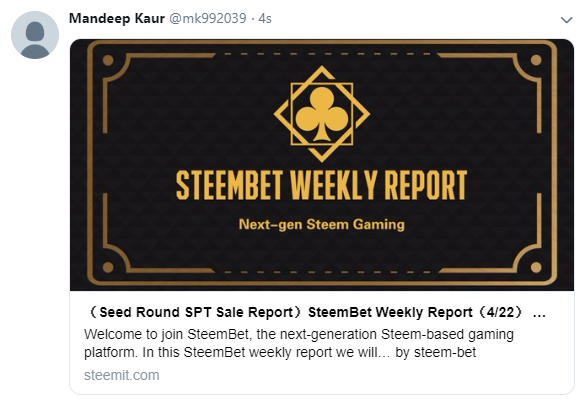Click the top dashed gold border line
The image size is (584, 403).
[326, 54]
